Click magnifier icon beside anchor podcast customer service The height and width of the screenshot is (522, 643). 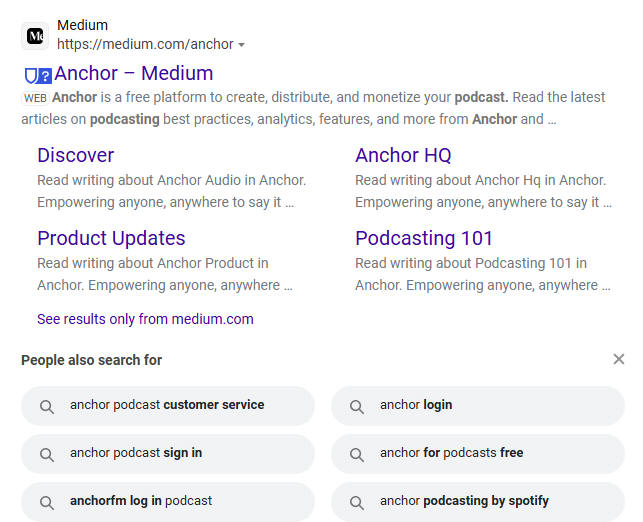[x=47, y=407]
